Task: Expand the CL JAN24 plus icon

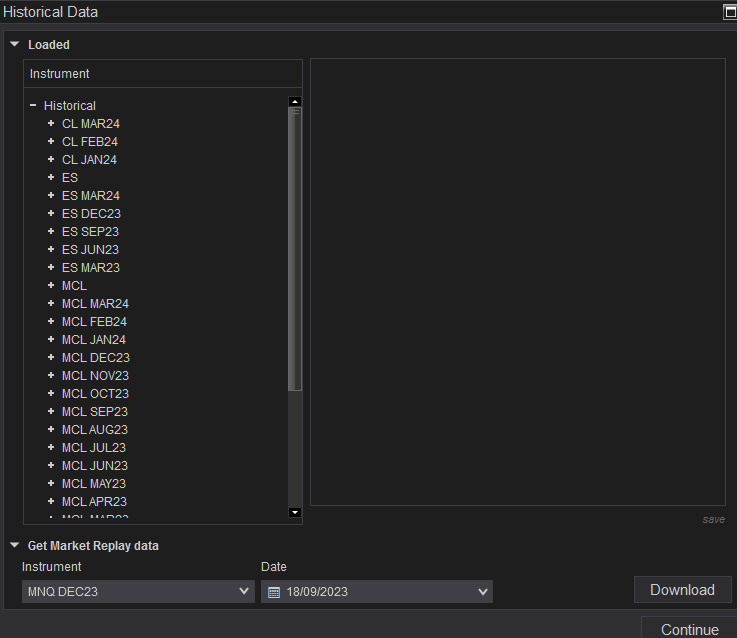Action: click(51, 159)
